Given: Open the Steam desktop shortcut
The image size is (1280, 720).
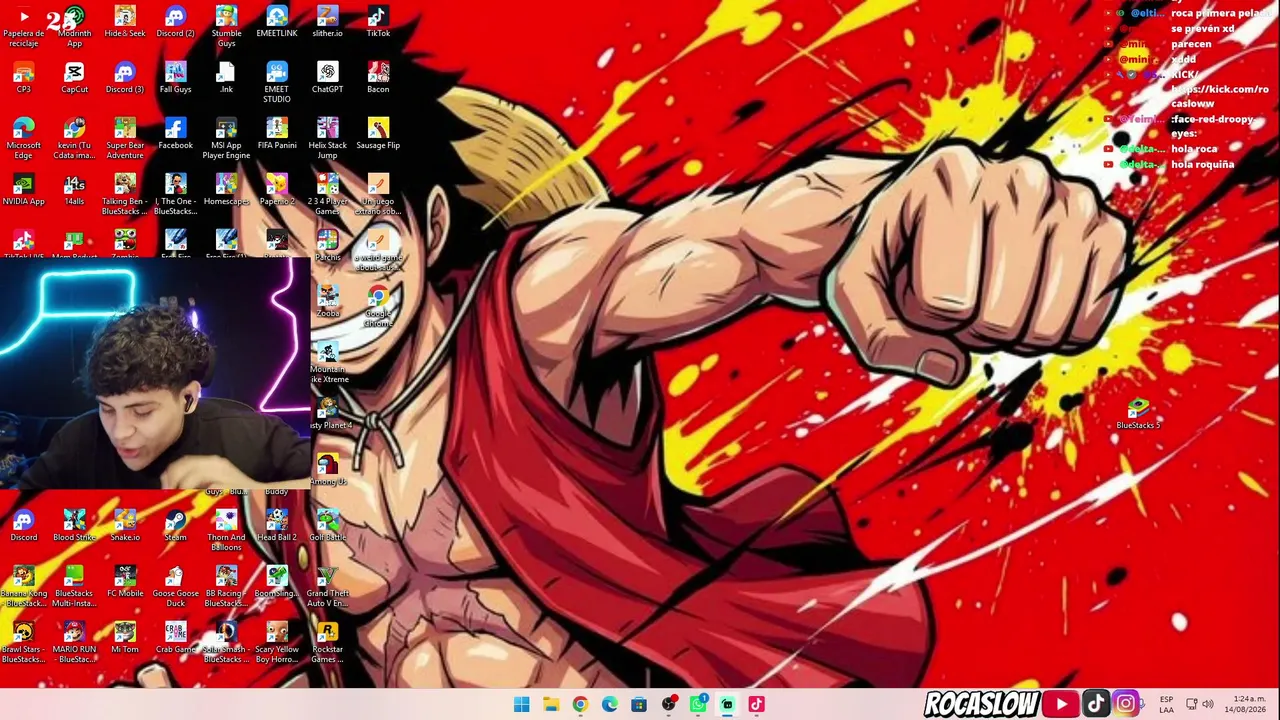Looking at the screenshot, I should [175, 526].
